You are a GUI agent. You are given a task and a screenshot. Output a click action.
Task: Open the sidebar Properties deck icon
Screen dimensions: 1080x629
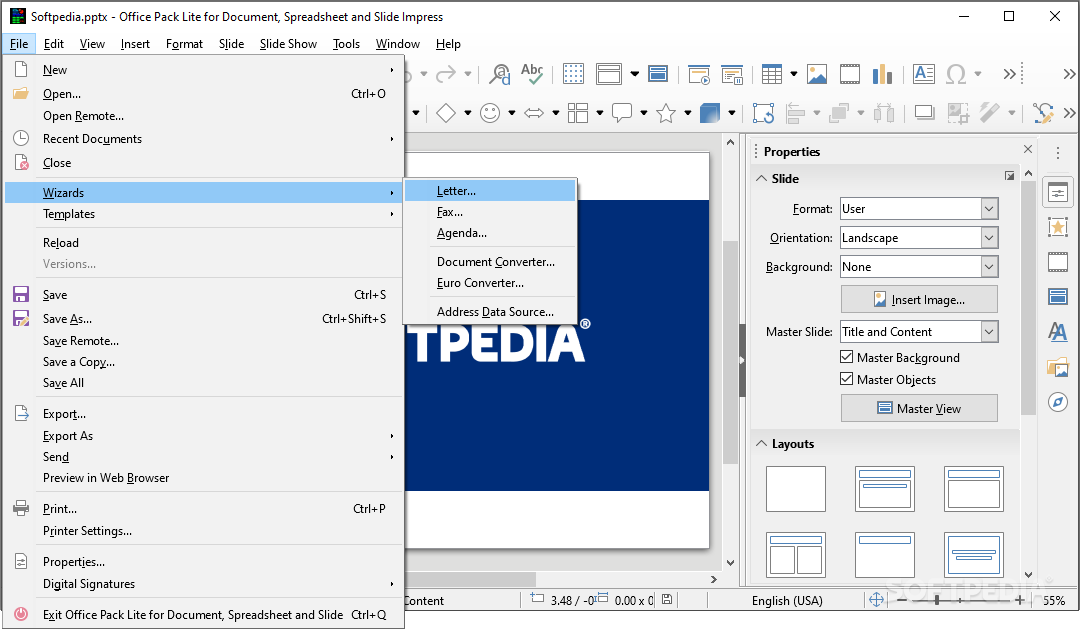point(1058,192)
